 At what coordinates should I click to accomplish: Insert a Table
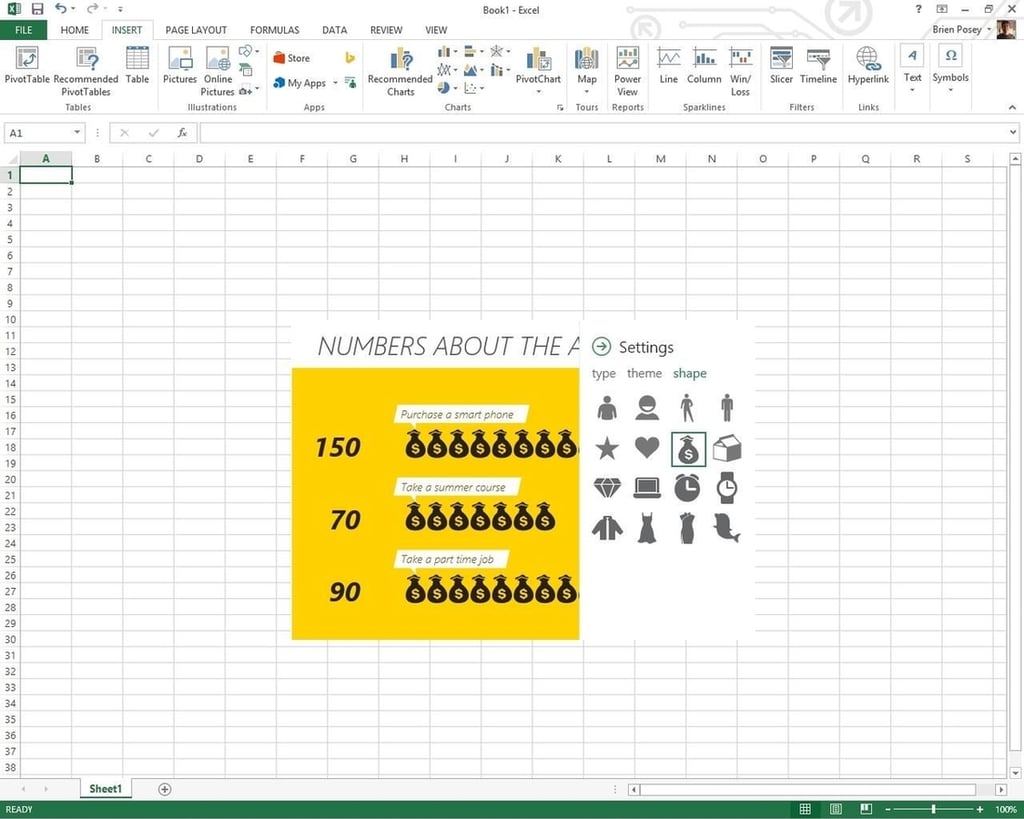tap(137, 65)
